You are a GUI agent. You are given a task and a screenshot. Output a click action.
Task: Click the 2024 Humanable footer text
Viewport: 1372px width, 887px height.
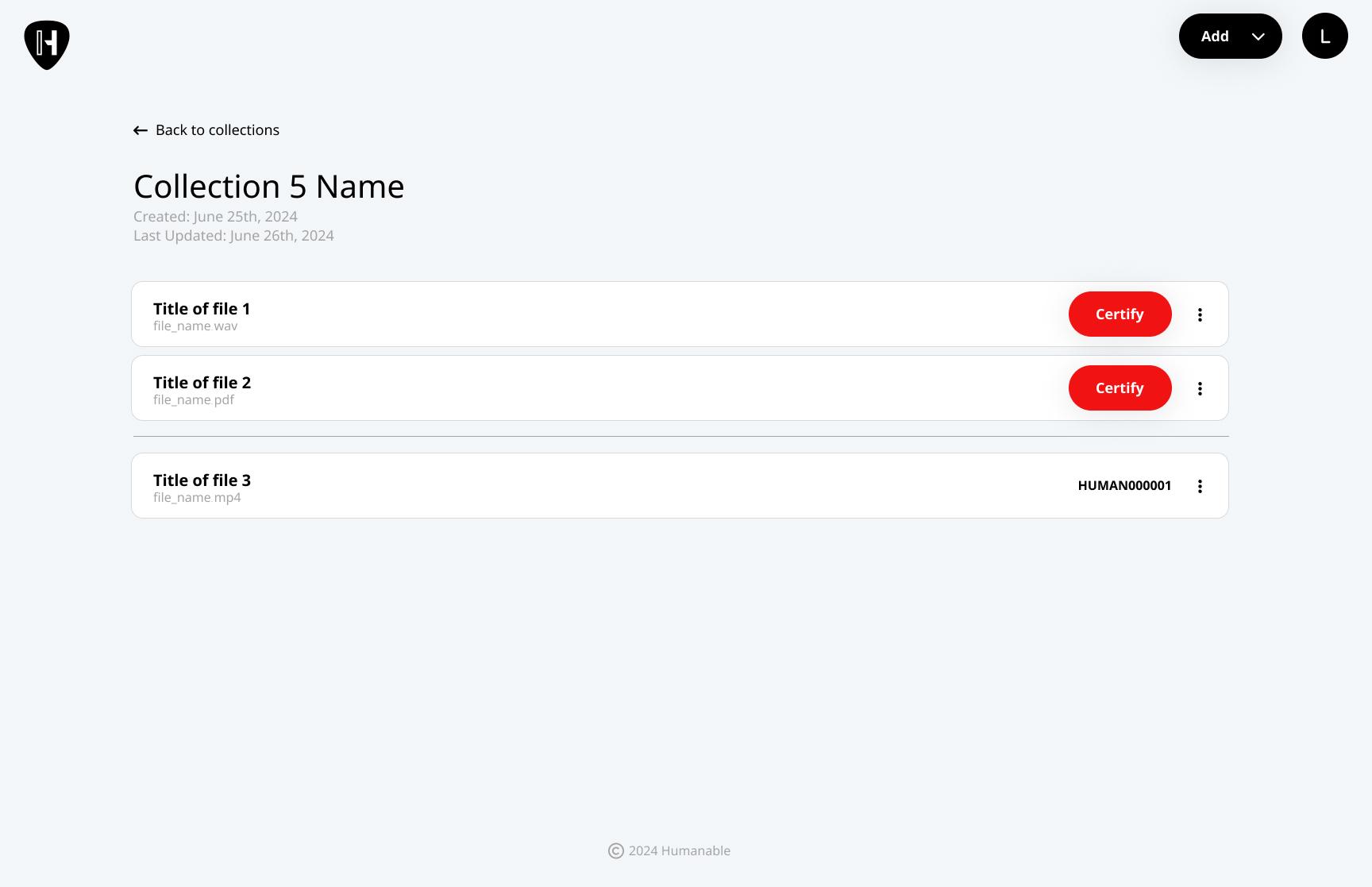coord(679,851)
